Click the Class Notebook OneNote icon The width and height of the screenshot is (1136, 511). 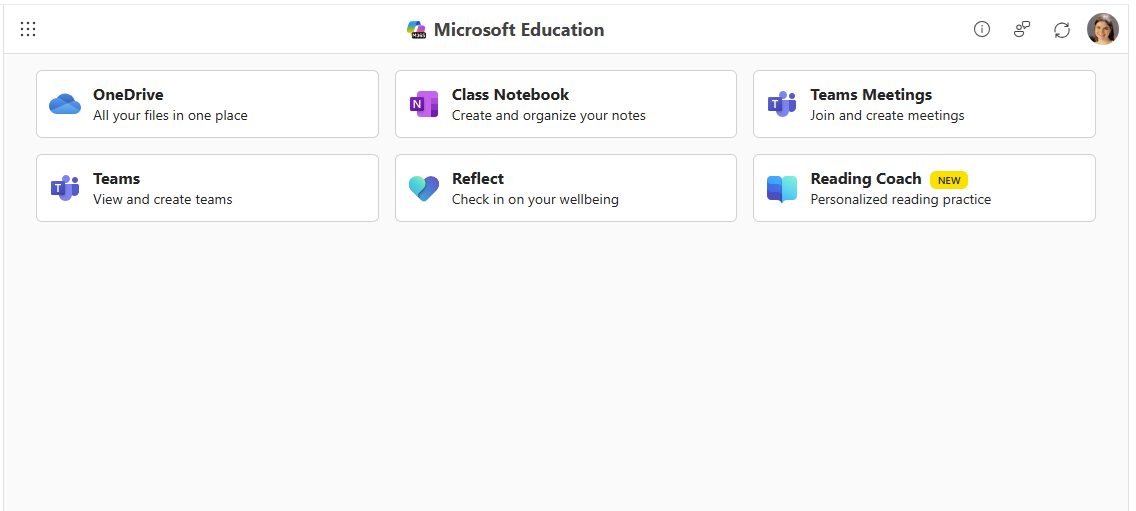(x=424, y=104)
